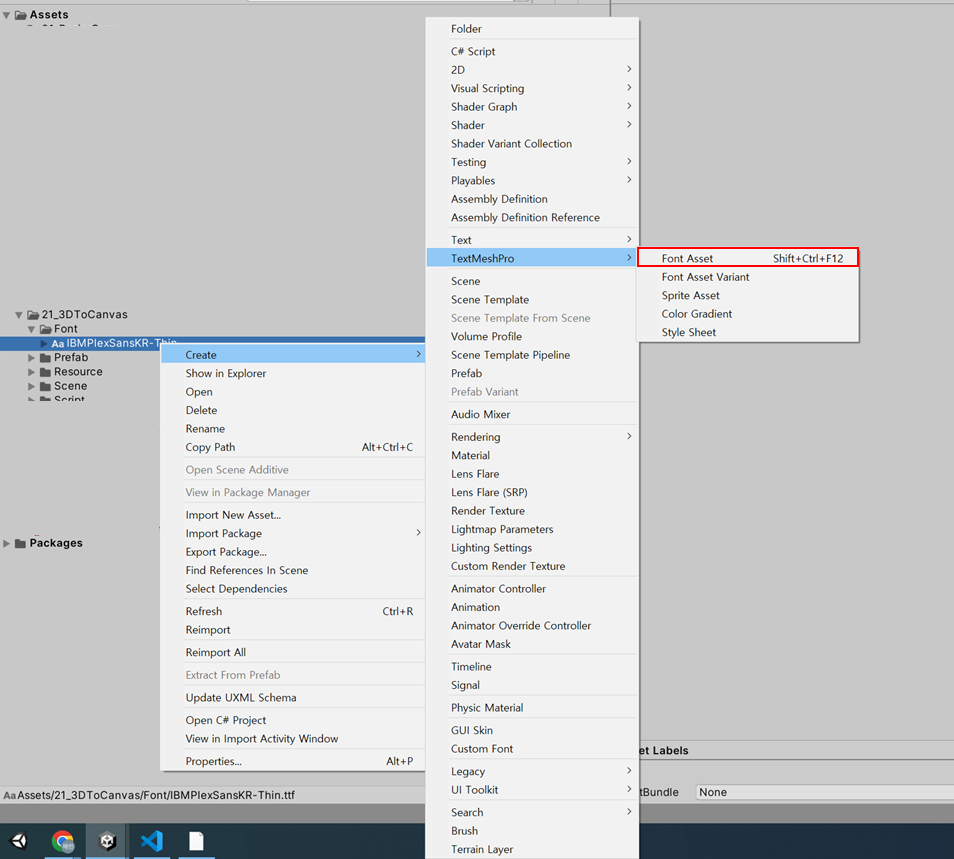Create a new C# Script
The image size is (954, 859).
click(532, 52)
